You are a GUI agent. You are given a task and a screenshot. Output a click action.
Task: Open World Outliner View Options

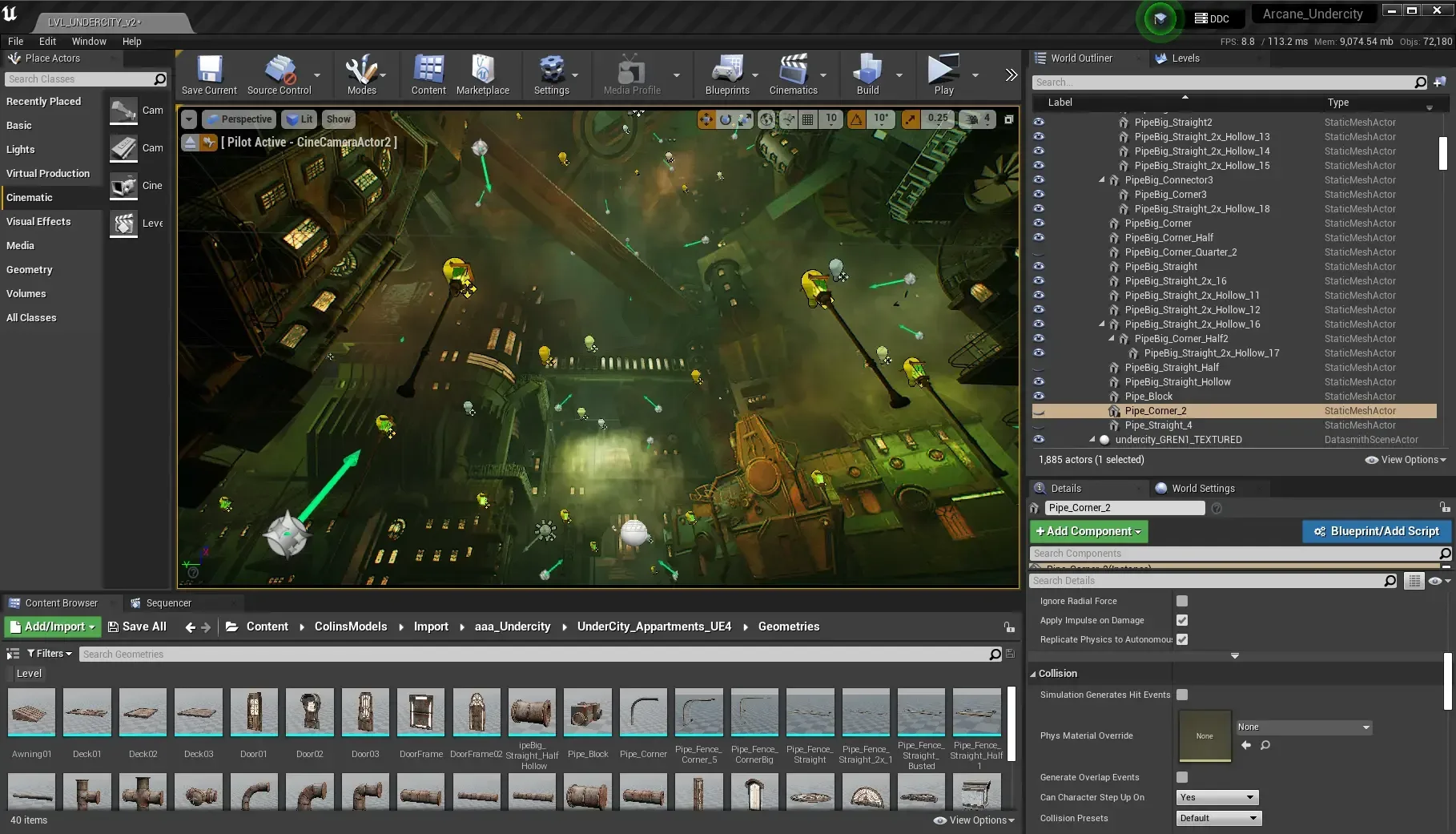(x=1406, y=460)
